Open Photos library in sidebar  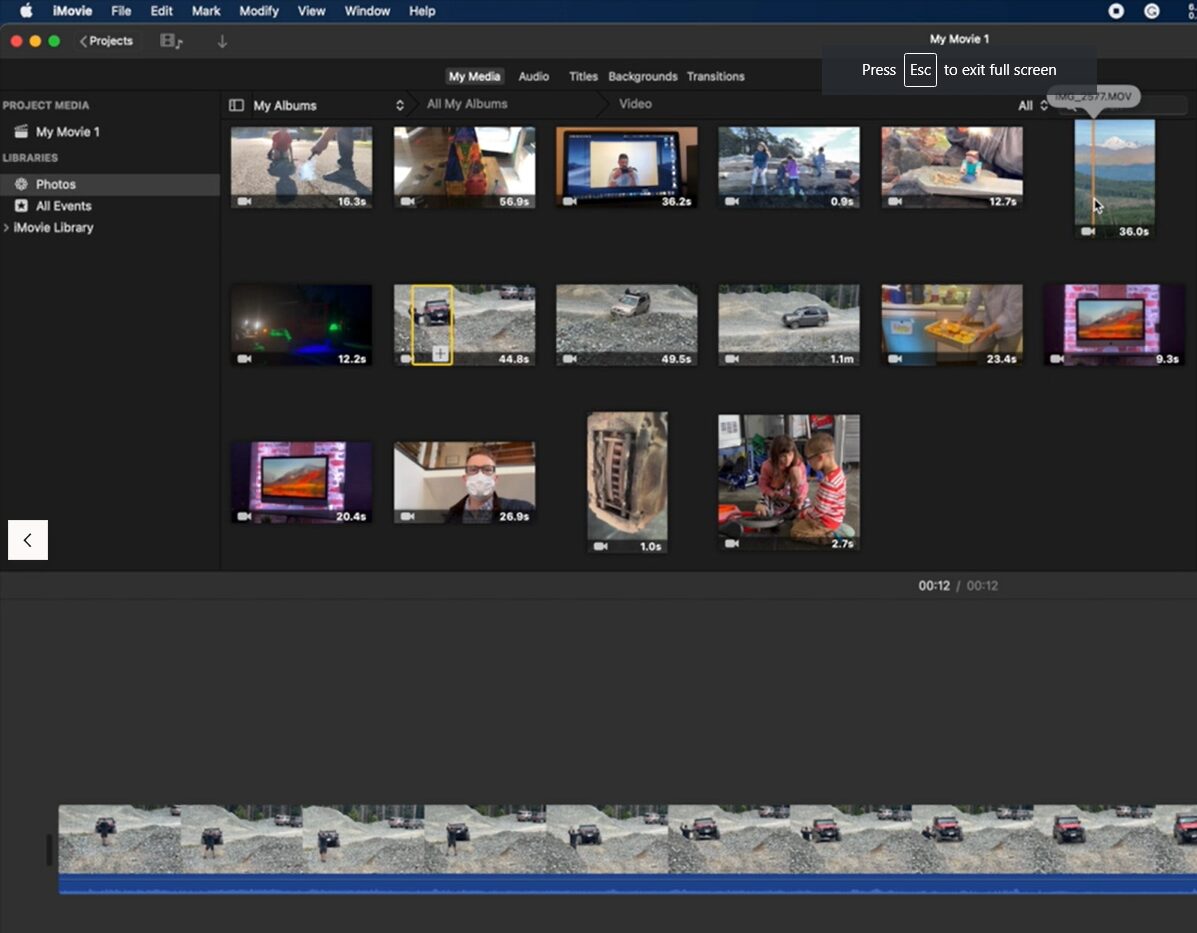tap(56, 184)
